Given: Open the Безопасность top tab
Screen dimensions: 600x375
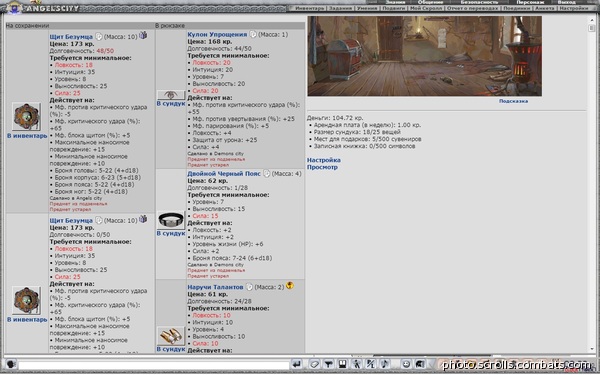Looking at the screenshot, I should pyautogui.click(x=479, y=2).
